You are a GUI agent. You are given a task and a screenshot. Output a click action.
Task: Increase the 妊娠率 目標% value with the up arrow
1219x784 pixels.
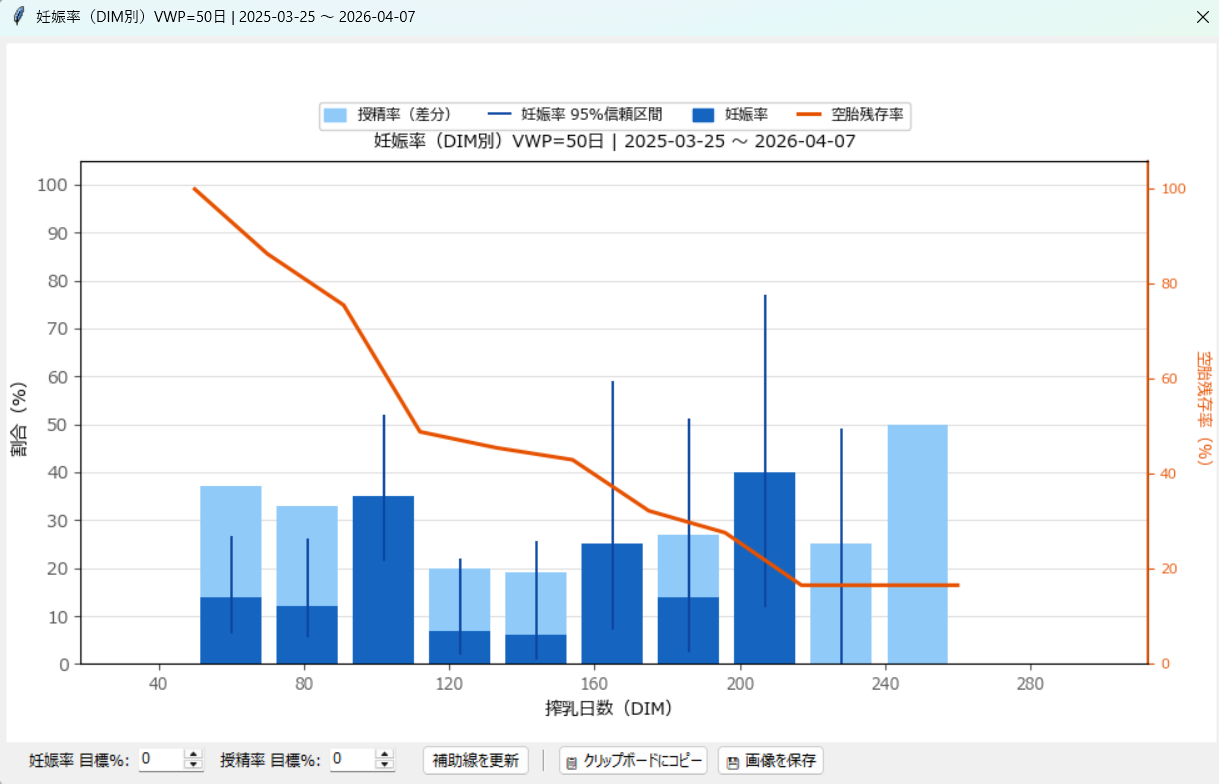click(x=194, y=754)
